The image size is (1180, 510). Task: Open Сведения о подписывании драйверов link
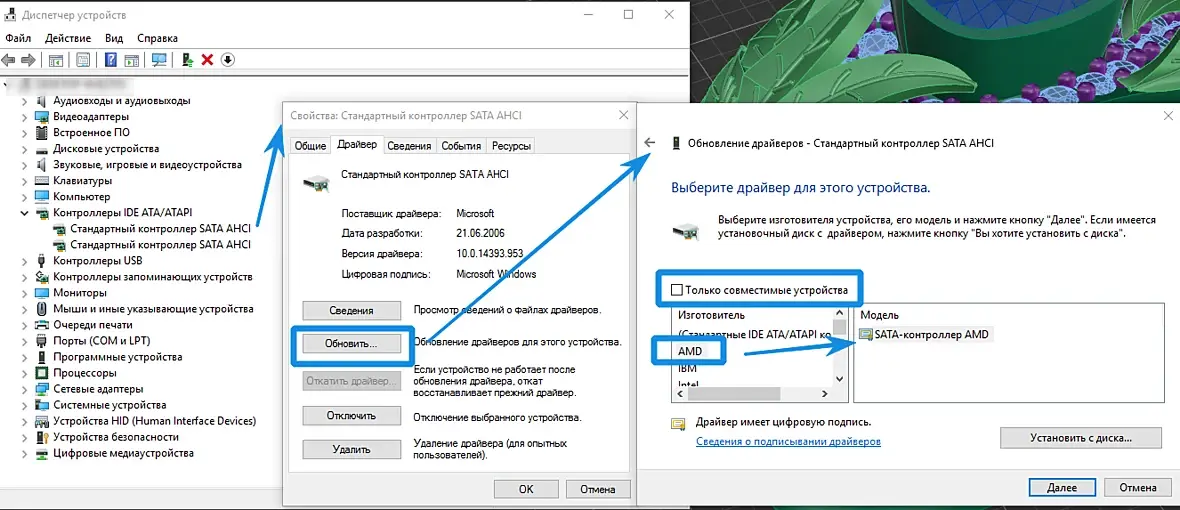pos(788,442)
